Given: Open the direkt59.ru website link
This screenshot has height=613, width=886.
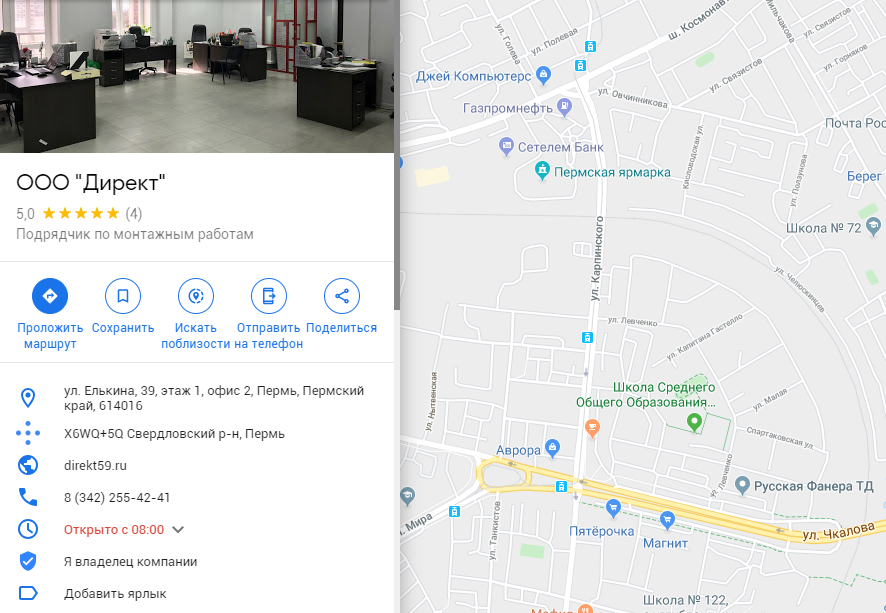Looking at the screenshot, I should (x=95, y=466).
